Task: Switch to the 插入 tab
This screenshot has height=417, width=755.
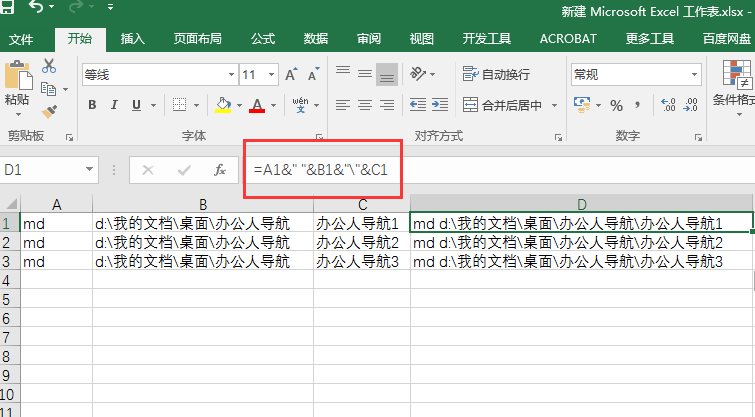Action: coord(132,39)
